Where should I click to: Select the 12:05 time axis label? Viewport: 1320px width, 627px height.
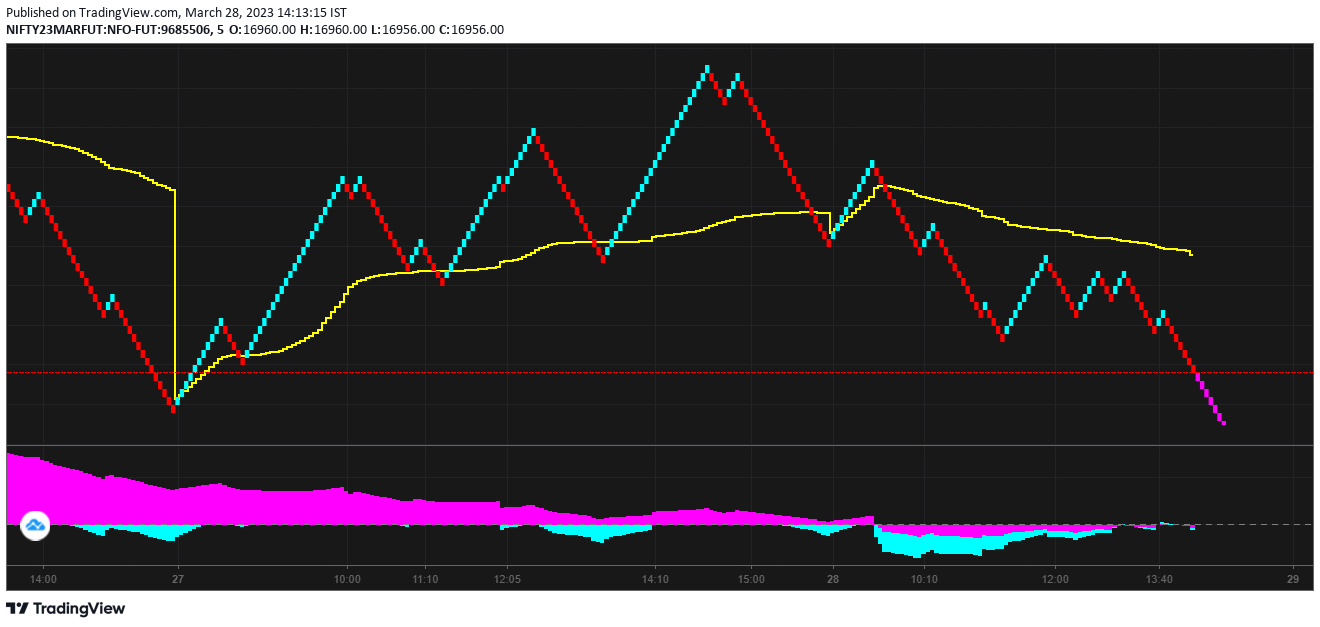(x=507, y=579)
